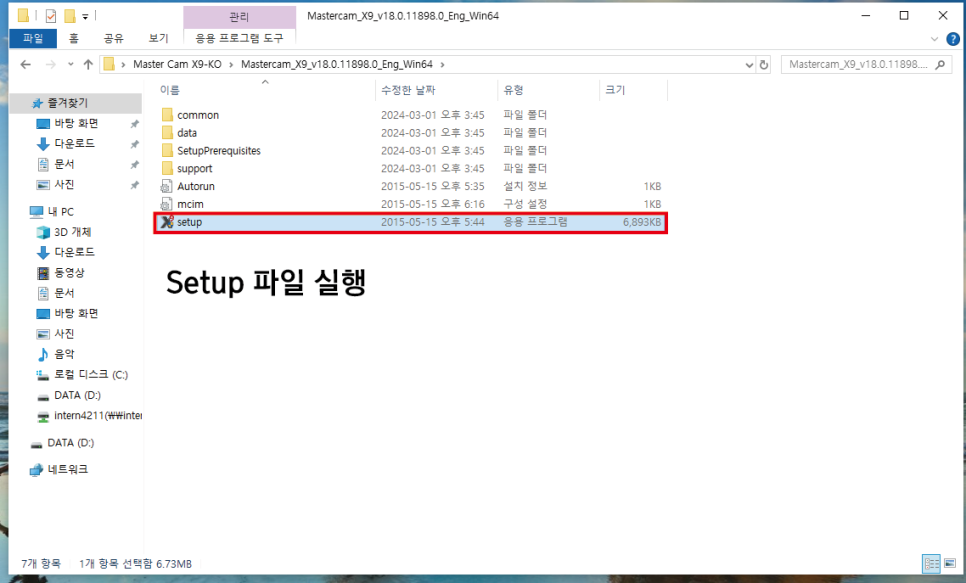966x583 pixels.
Task: Click pin icon next to 다운로드
Action: tap(134, 144)
